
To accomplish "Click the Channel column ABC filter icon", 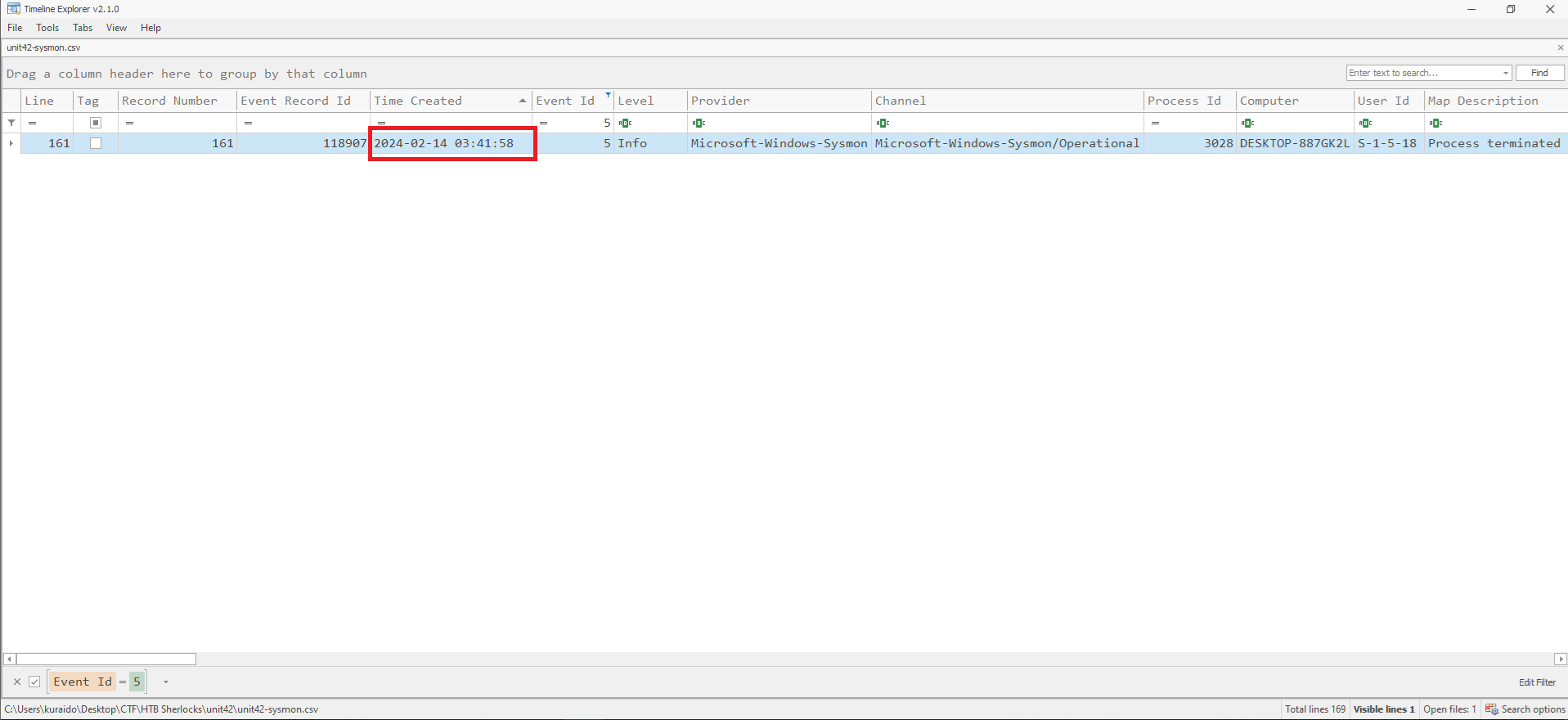I will coord(883,123).
